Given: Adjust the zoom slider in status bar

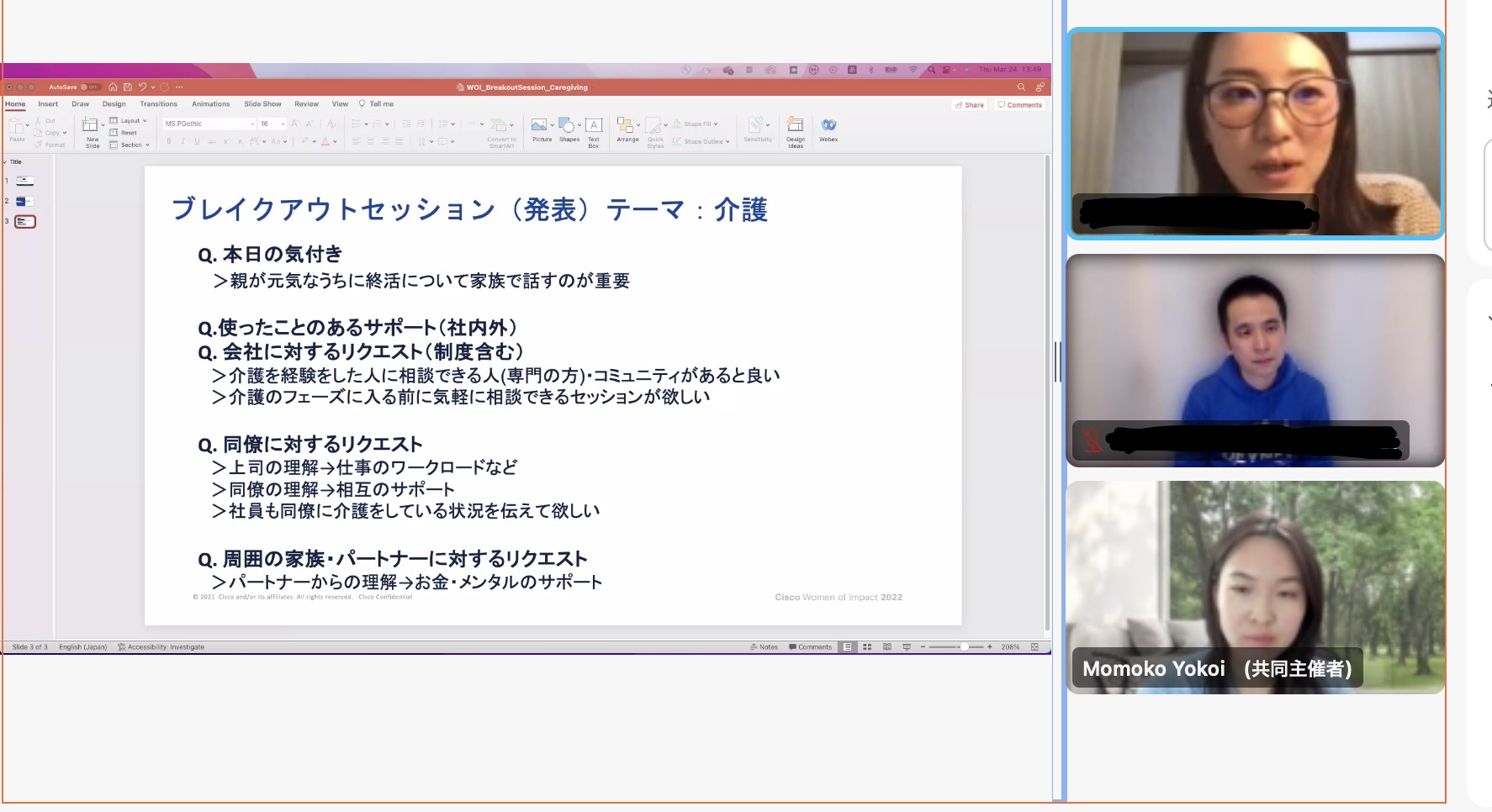Looking at the screenshot, I should click(963, 647).
